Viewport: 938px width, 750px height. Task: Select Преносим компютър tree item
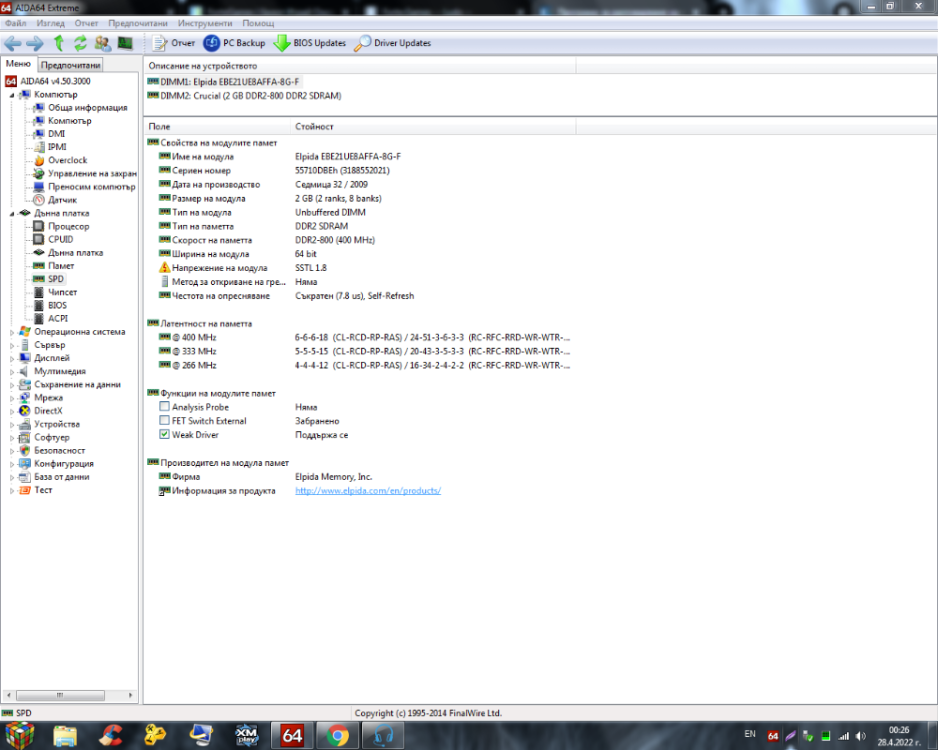pos(92,187)
